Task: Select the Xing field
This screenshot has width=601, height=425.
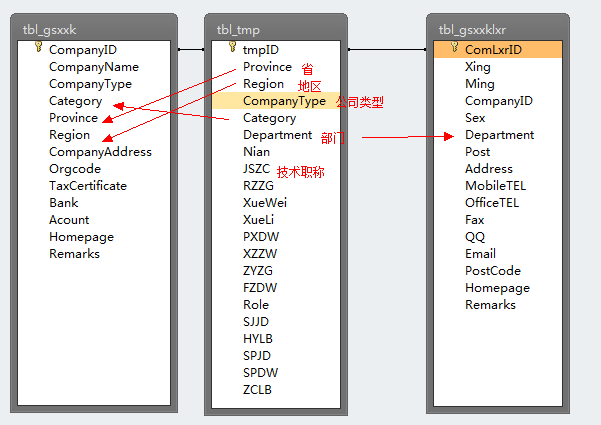Action: tap(478, 67)
